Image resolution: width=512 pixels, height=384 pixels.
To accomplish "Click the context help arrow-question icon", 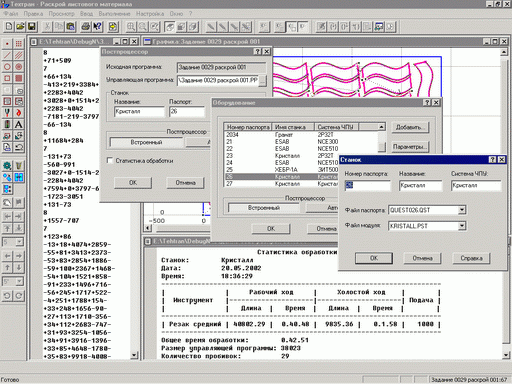I will pos(97,26).
